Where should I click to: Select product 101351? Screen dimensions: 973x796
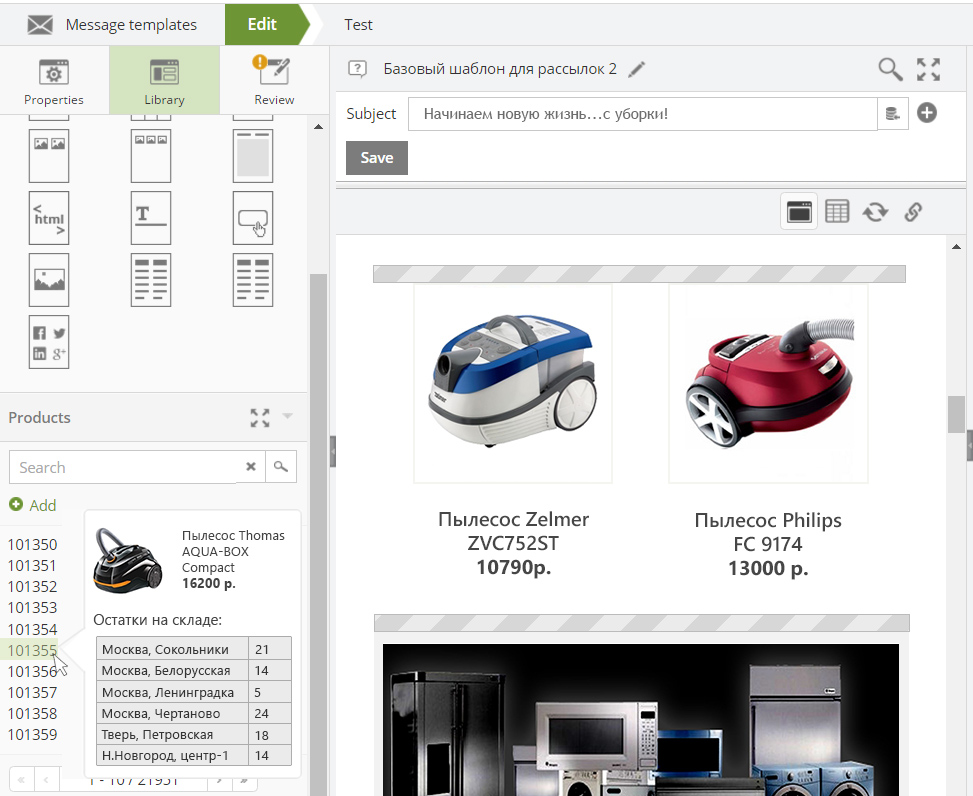point(32,566)
